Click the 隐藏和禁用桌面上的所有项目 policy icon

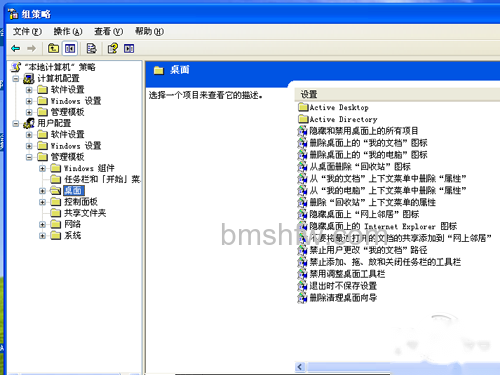tap(302, 131)
